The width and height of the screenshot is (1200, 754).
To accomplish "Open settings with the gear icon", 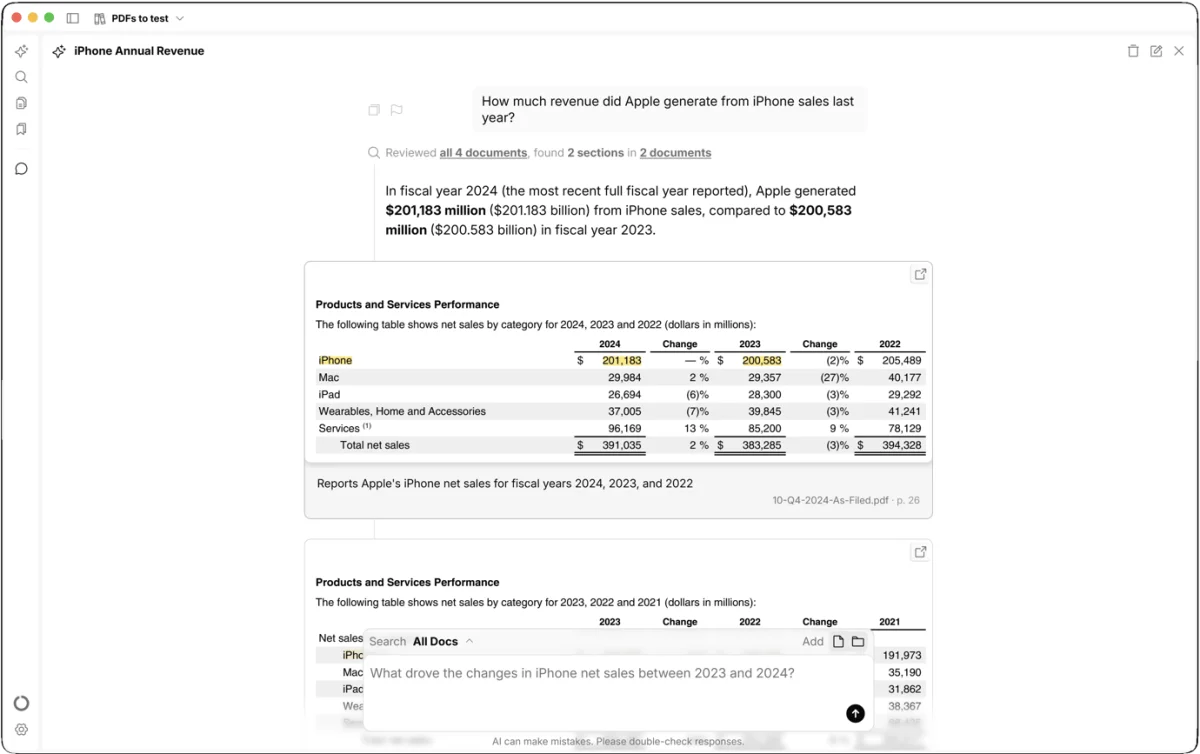I will click(x=21, y=730).
